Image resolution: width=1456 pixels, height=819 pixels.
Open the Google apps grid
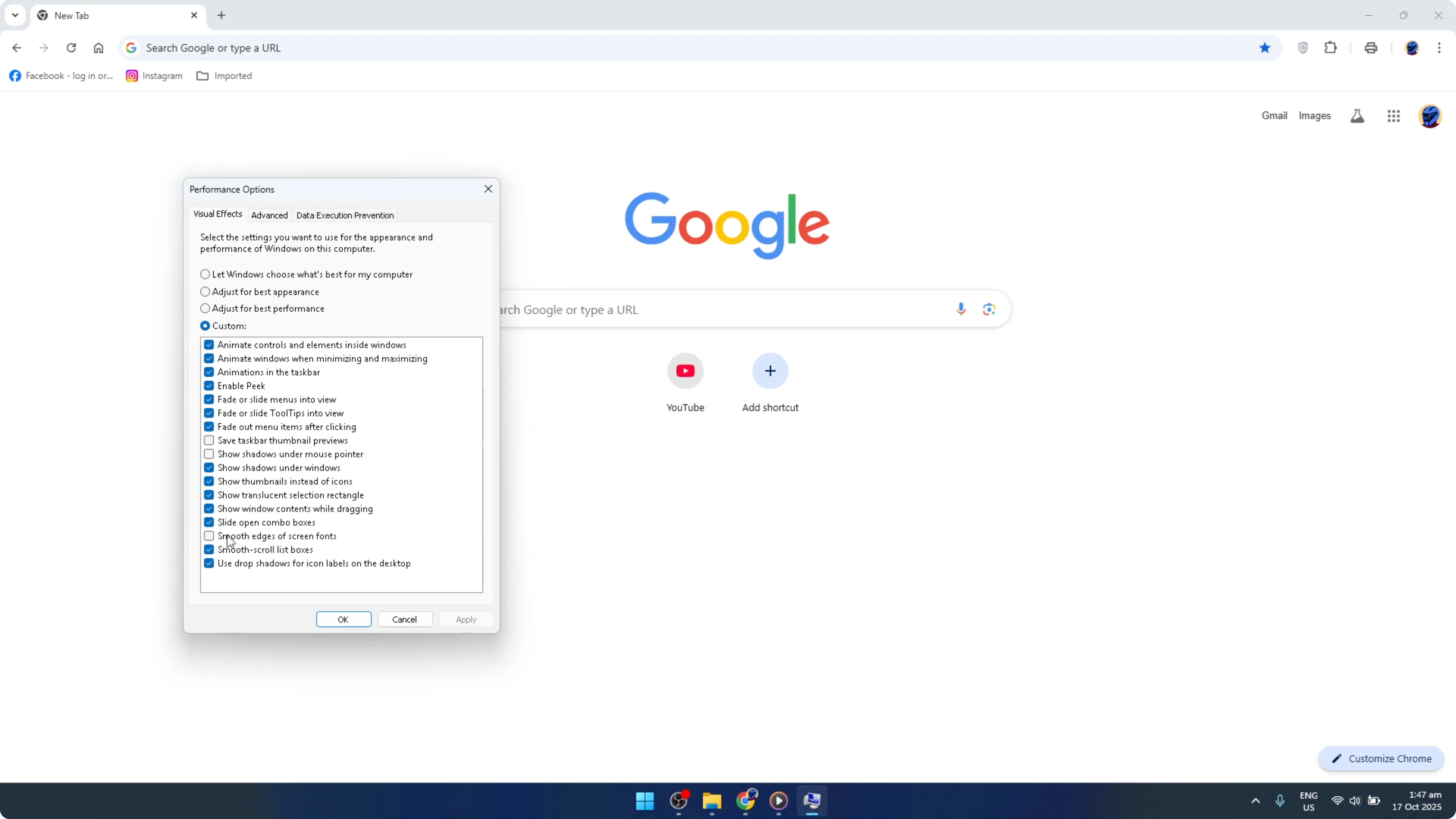coord(1393,116)
